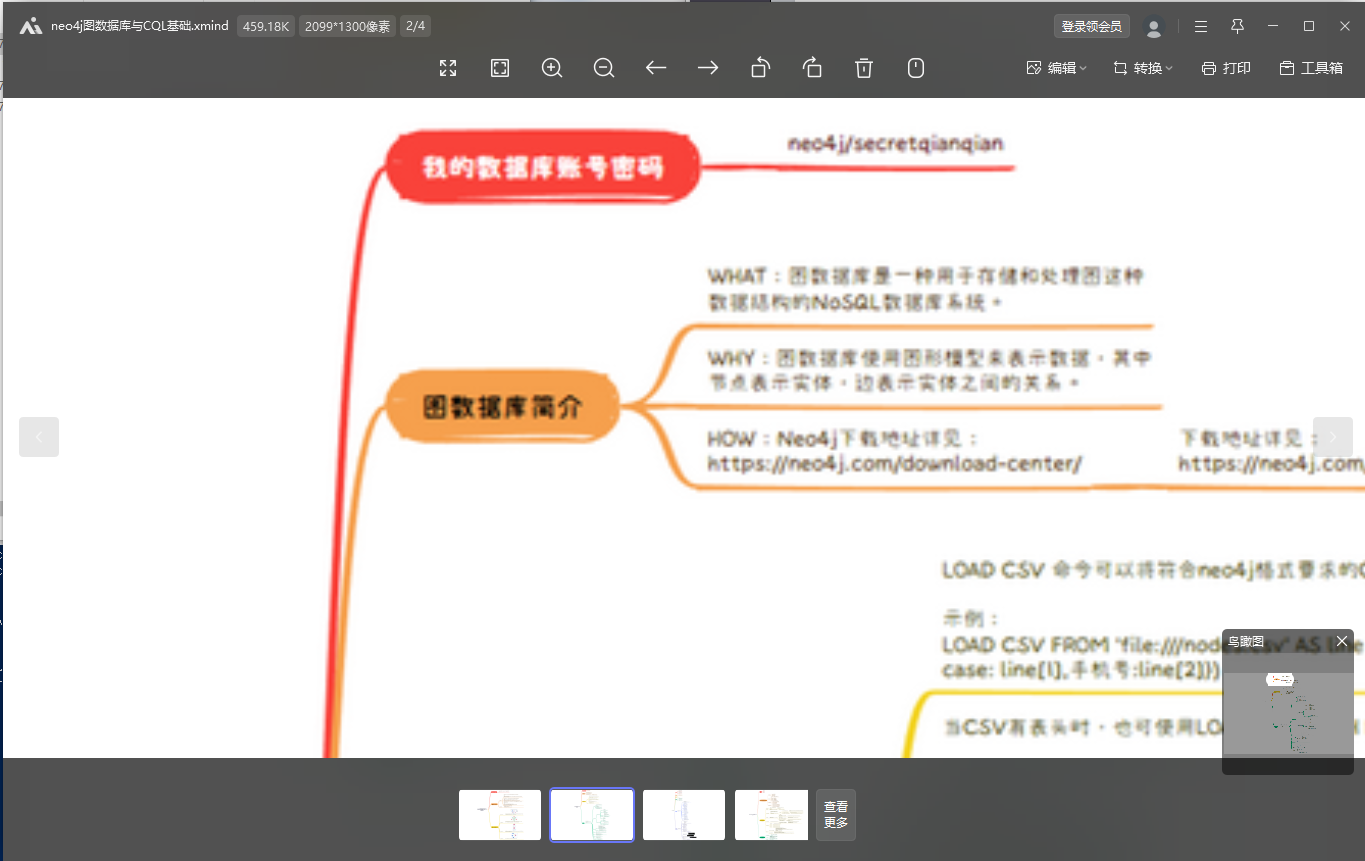Screen dimensions: 1365x861
Task: Click the red 我的数据库账号密码 node
Action: pyautogui.click(x=543, y=167)
